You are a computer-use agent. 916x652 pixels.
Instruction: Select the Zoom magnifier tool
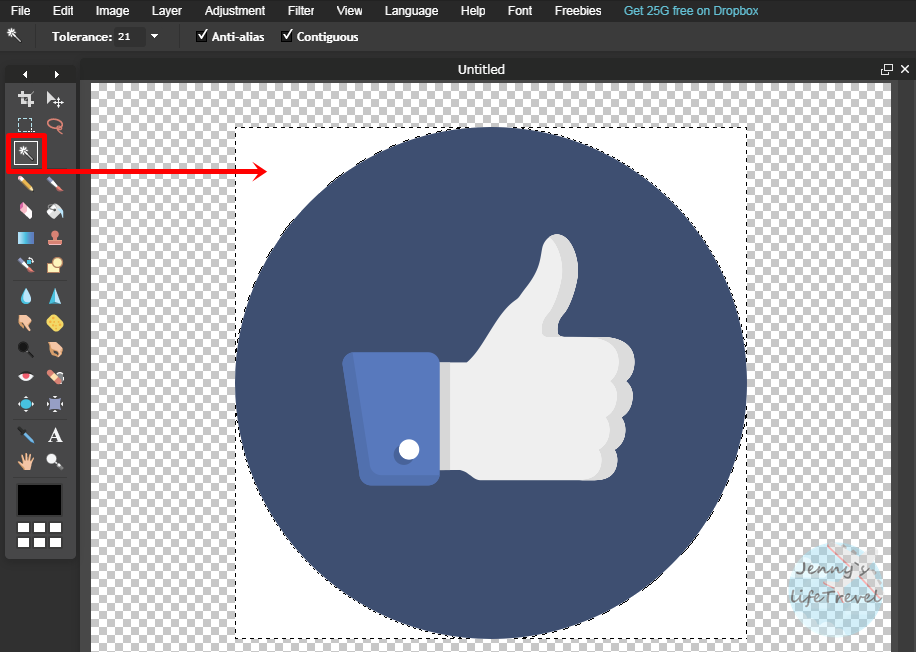[x=55, y=462]
